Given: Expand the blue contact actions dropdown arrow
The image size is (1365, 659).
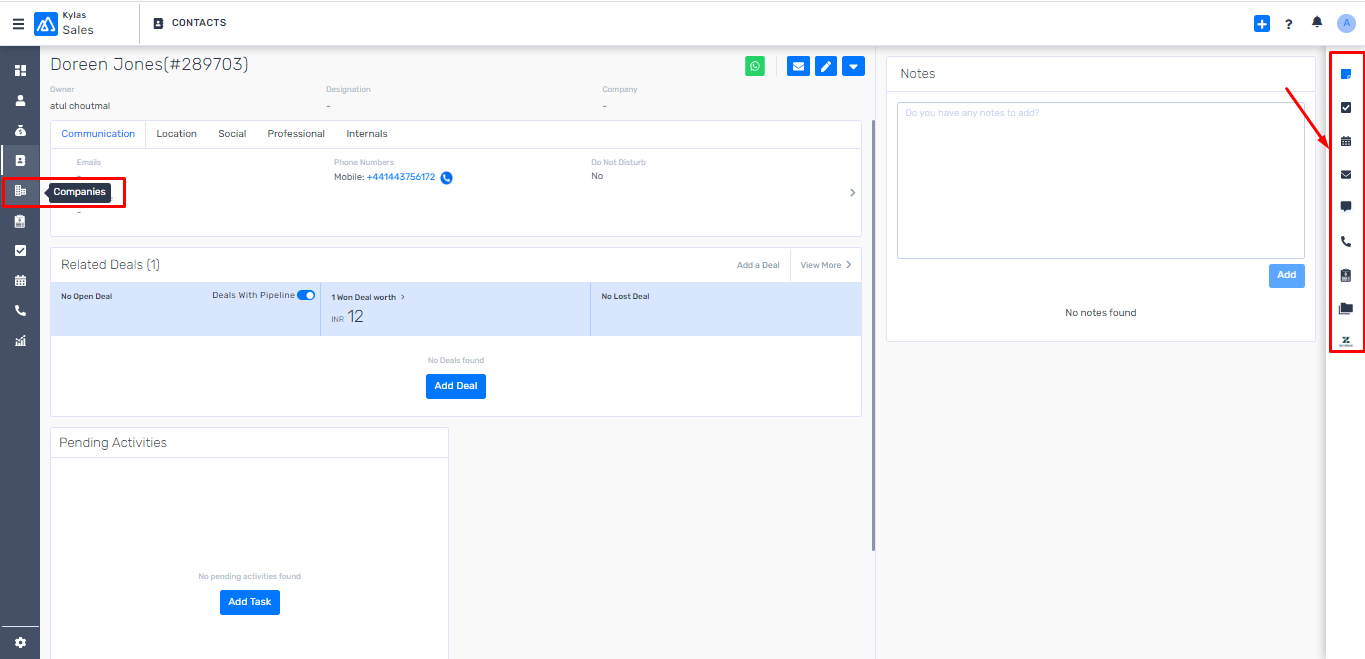Looking at the screenshot, I should pos(853,67).
